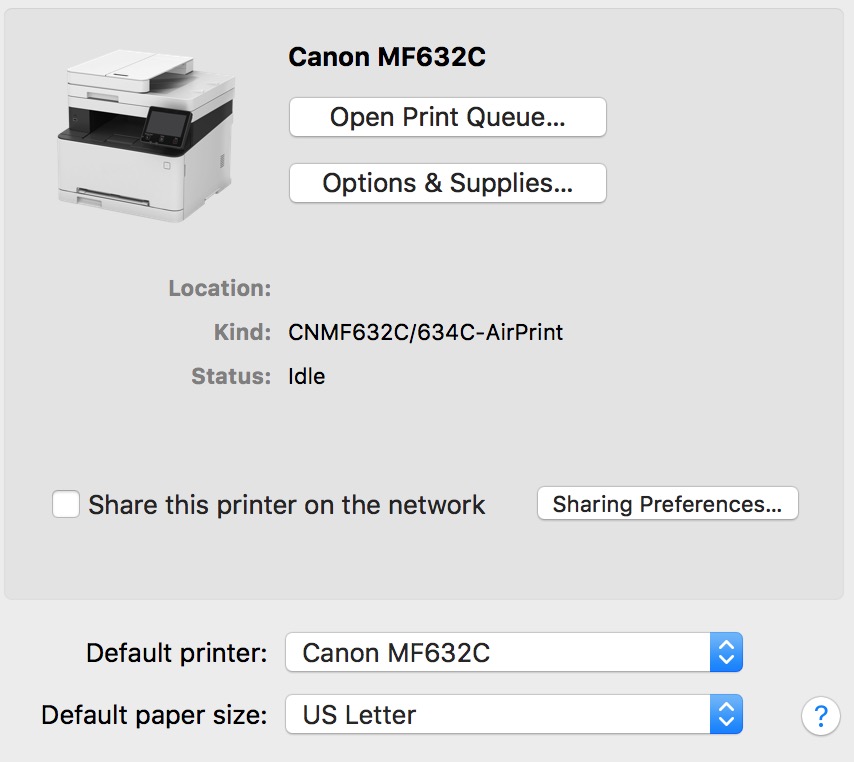Click the Location label

tap(220, 288)
